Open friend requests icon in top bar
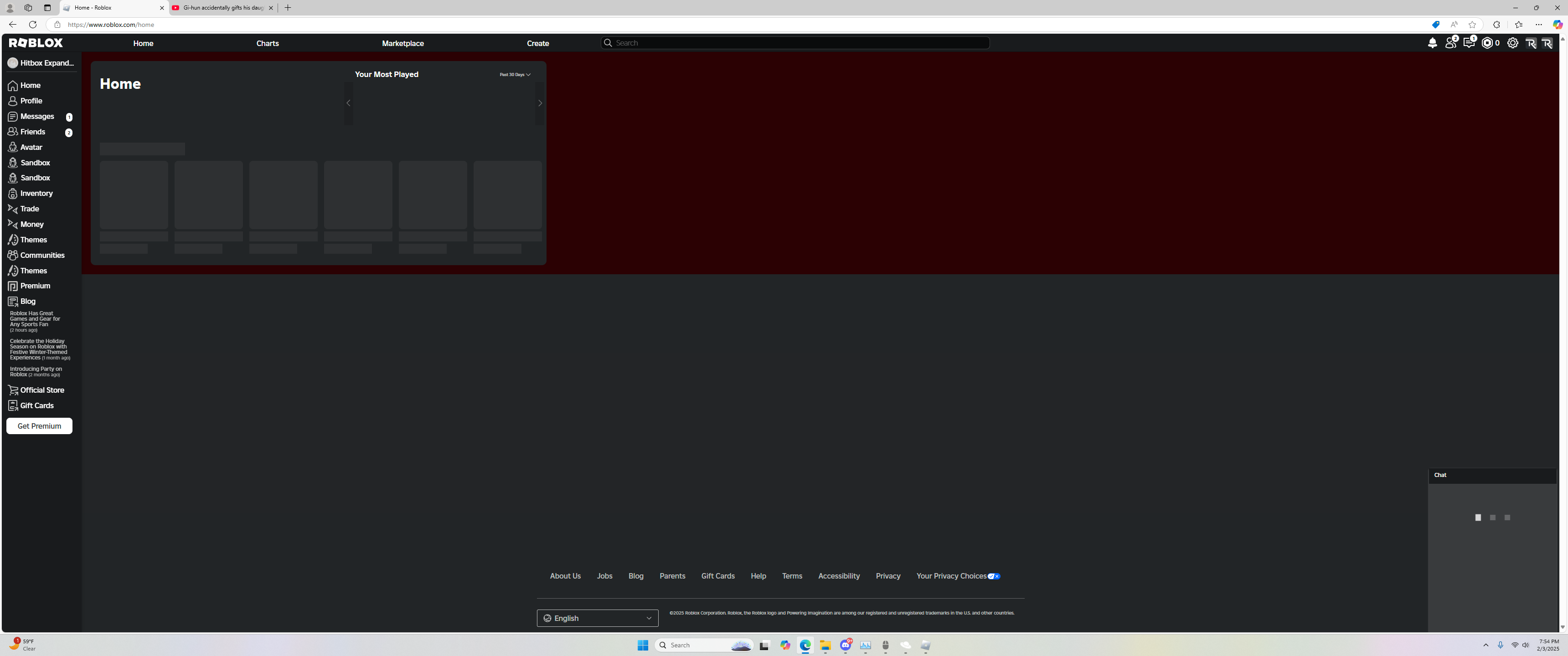Screen dimensions: 1568x656 1451,43
